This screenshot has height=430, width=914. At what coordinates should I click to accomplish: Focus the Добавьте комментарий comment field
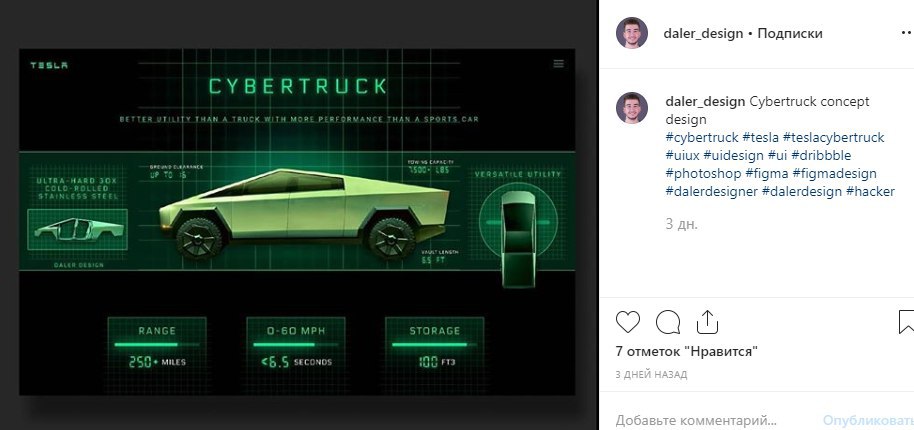[697, 420]
